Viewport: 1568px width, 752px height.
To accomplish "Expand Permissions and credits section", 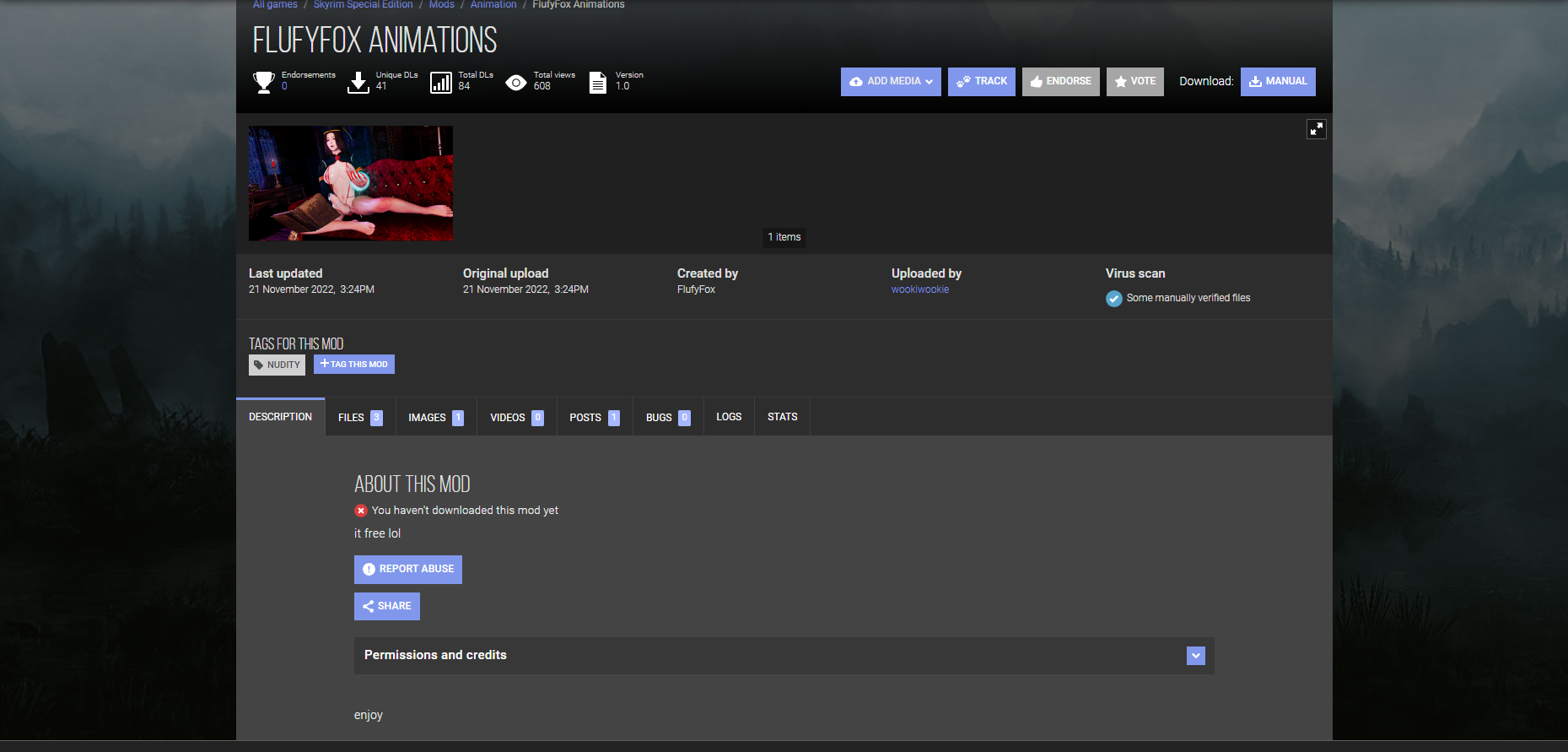I will (x=784, y=656).
